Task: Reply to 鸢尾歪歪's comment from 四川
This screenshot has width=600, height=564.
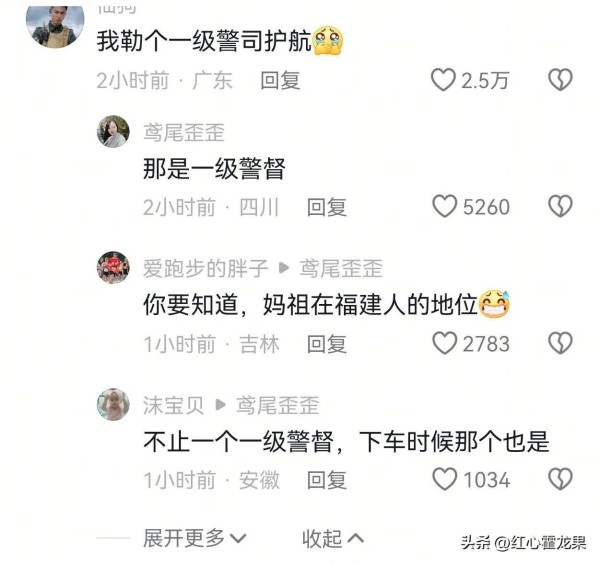Action: [327, 207]
